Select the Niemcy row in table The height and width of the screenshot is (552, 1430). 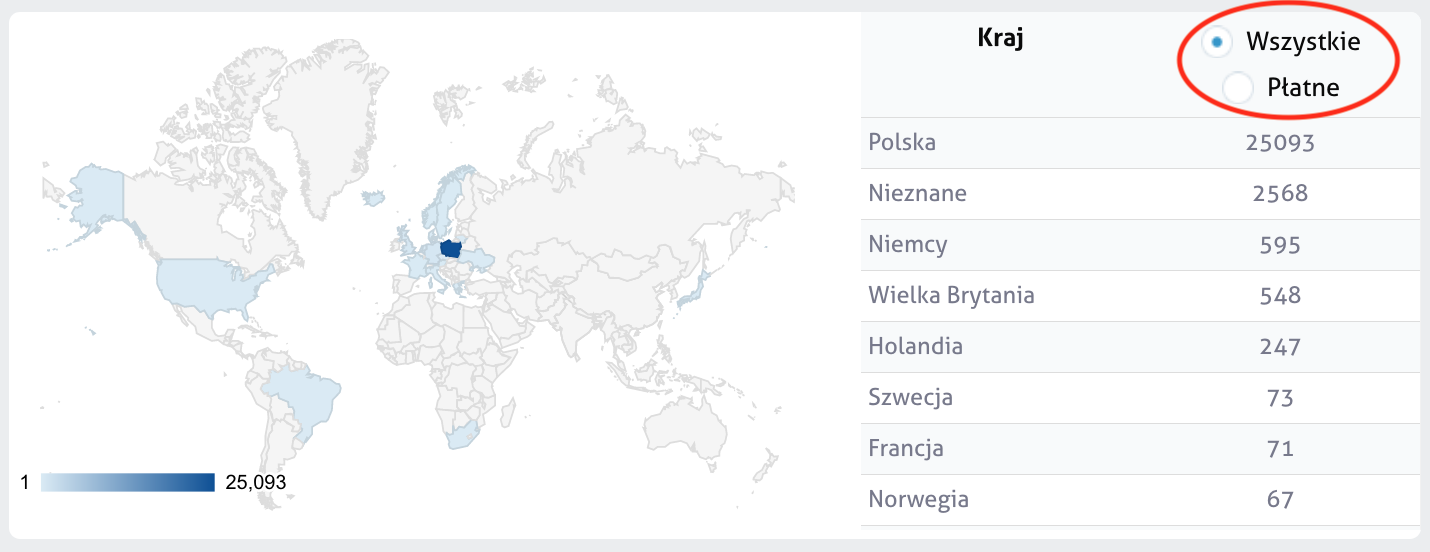[x=1140, y=244]
